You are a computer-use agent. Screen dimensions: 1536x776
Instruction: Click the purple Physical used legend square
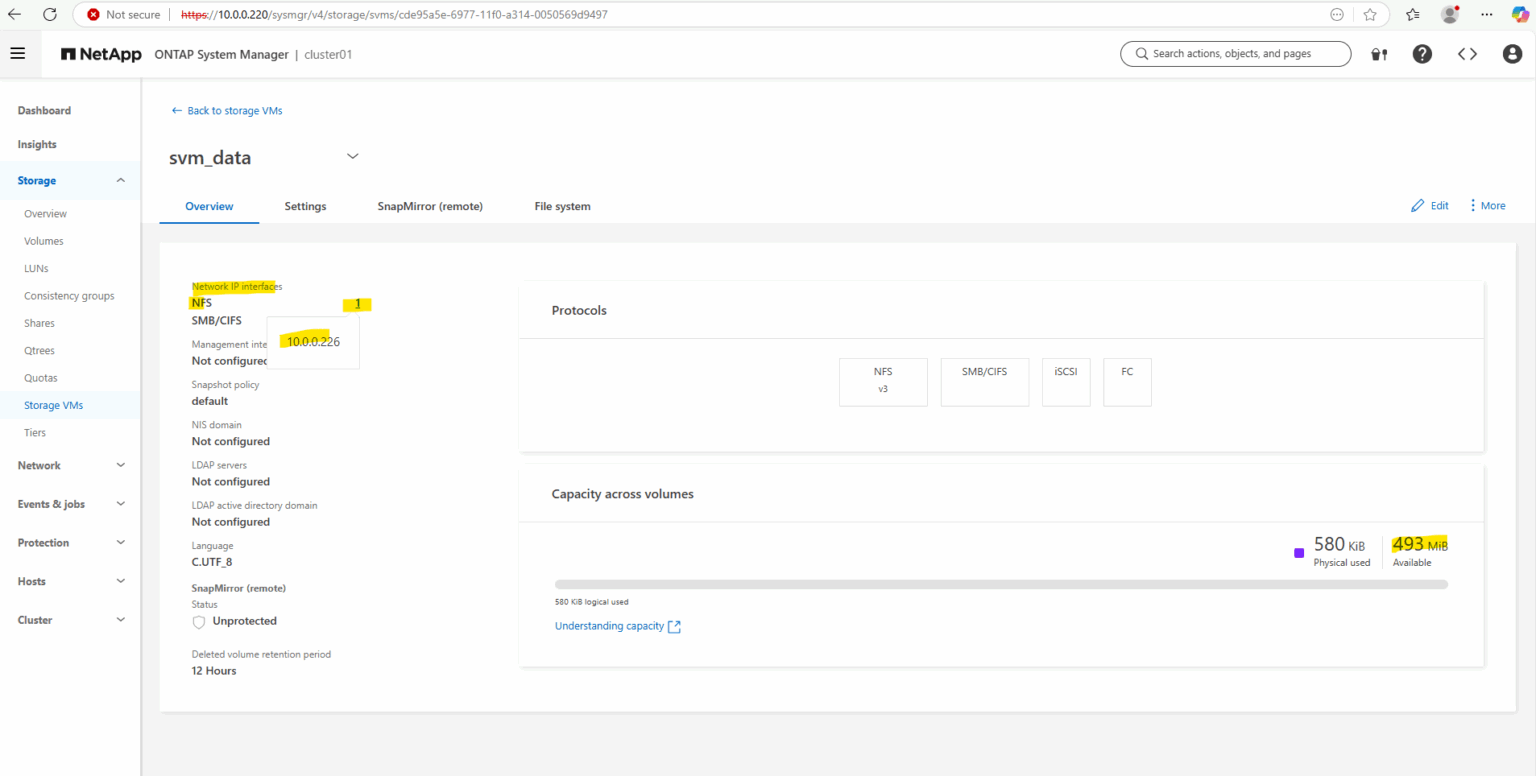[1299, 552]
